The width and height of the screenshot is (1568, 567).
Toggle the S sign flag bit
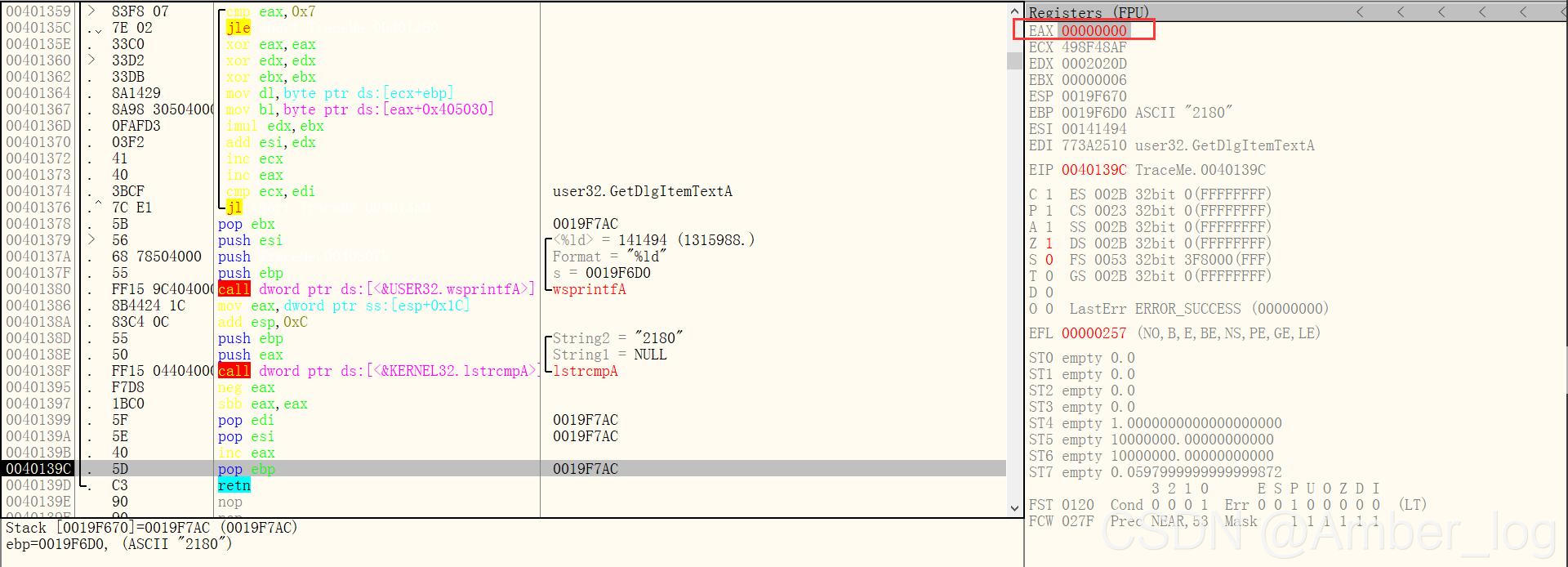(1049, 260)
